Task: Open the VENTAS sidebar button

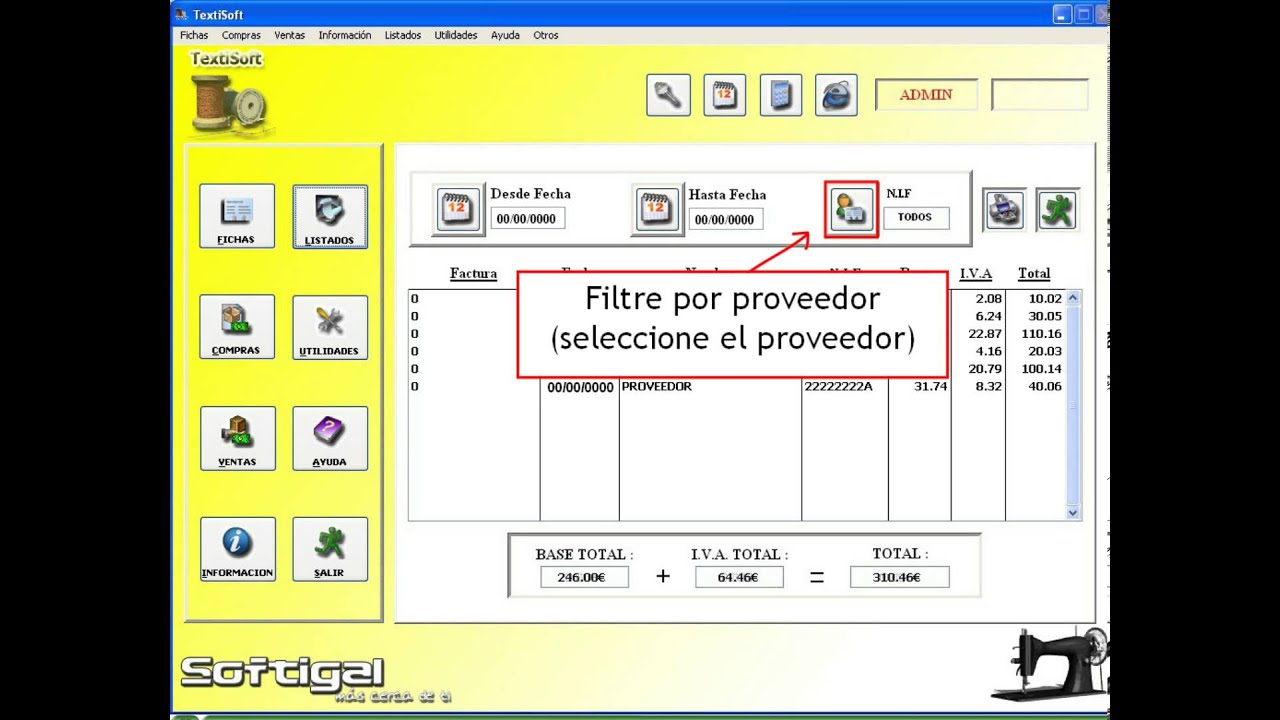Action: click(x=237, y=438)
